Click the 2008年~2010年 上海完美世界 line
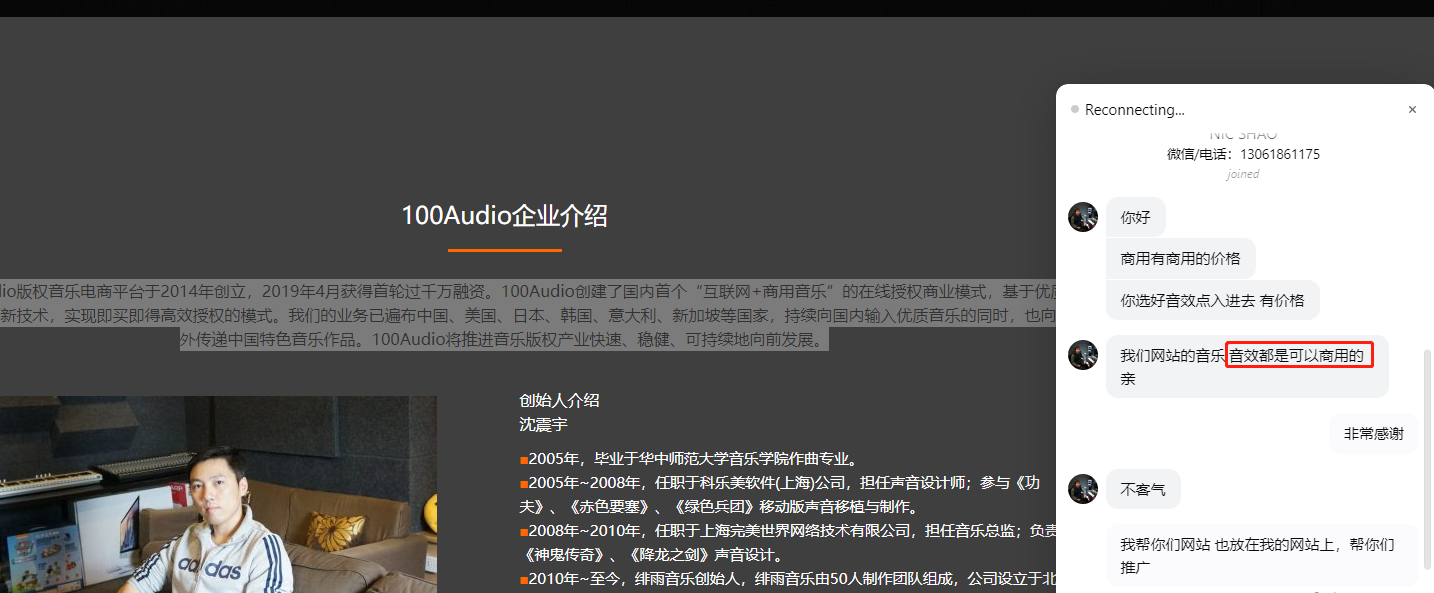 [x=789, y=531]
